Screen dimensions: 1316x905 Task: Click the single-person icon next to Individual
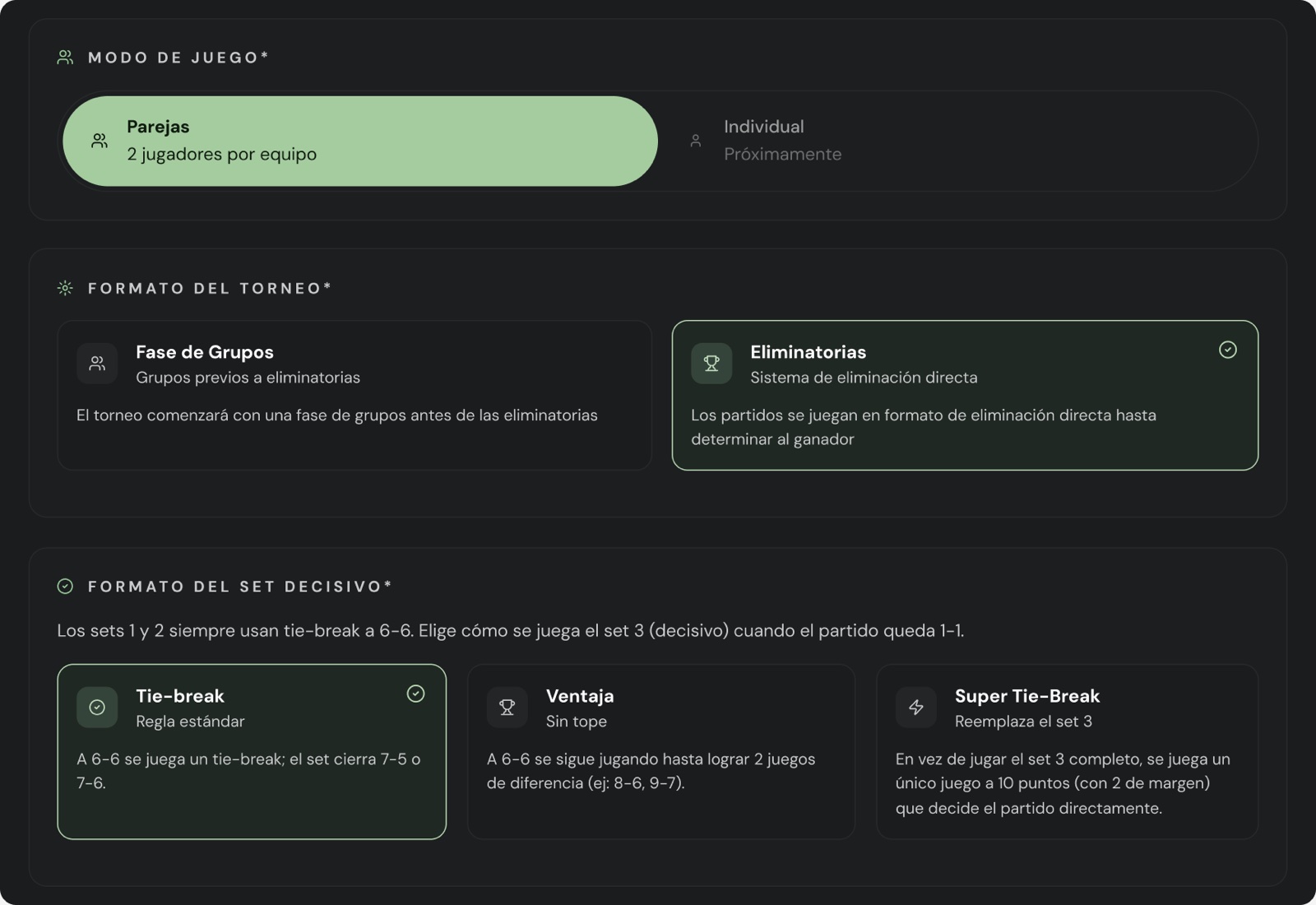(x=696, y=141)
